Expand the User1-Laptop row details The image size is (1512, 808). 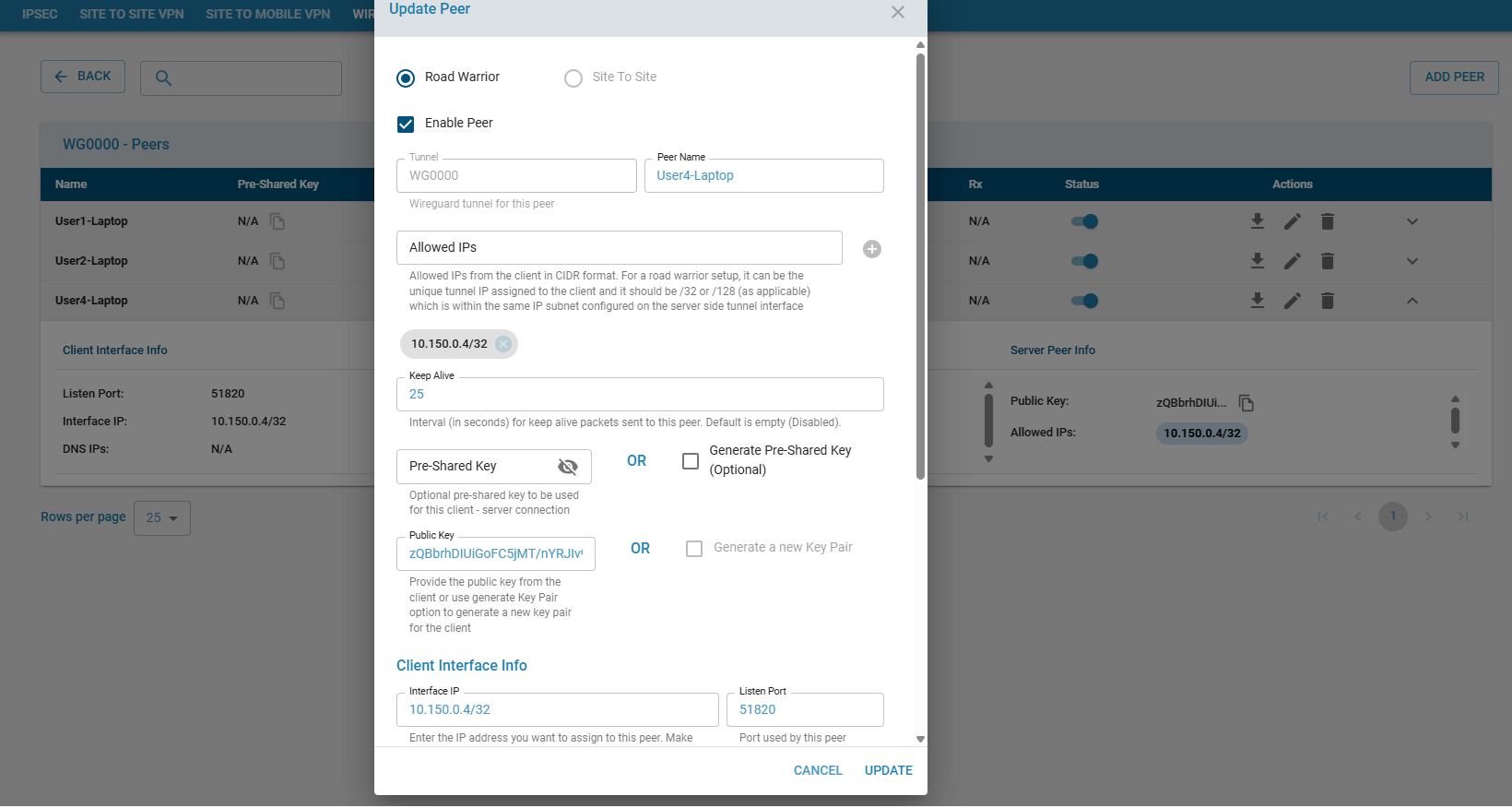click(1412, 221)
